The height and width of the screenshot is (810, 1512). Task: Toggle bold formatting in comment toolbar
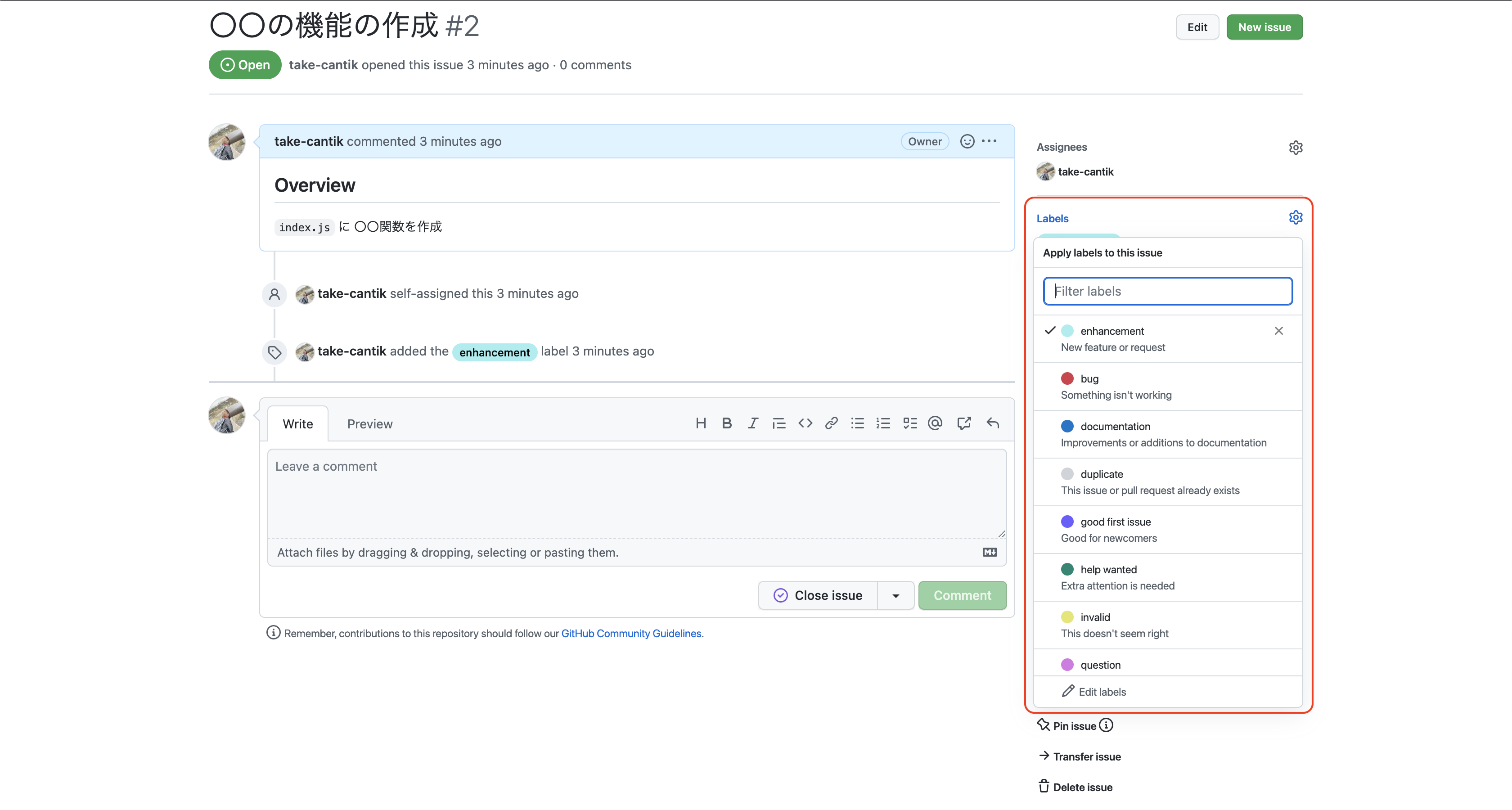pyautogui.click(x=727, y=423)
